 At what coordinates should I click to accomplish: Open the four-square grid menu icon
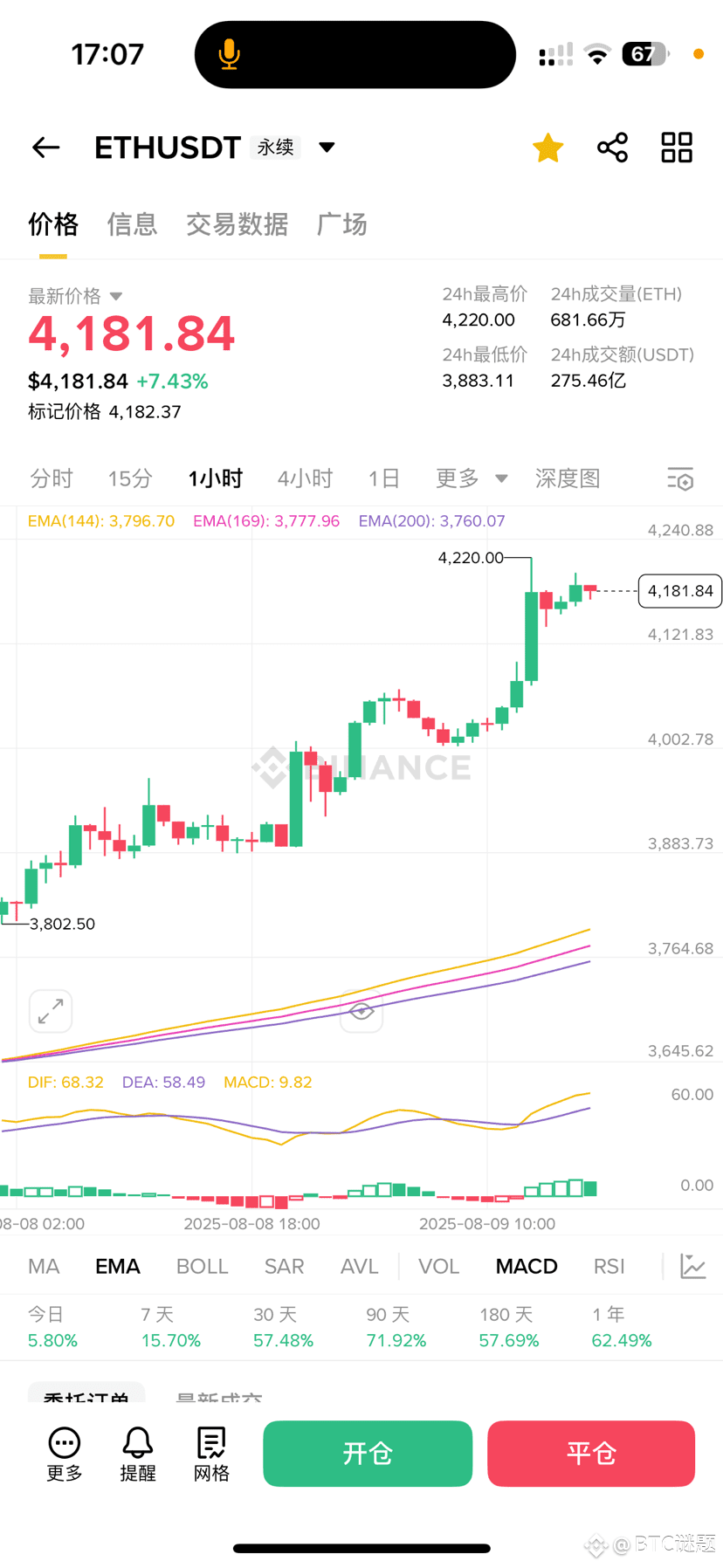click(x=677, y=148)
